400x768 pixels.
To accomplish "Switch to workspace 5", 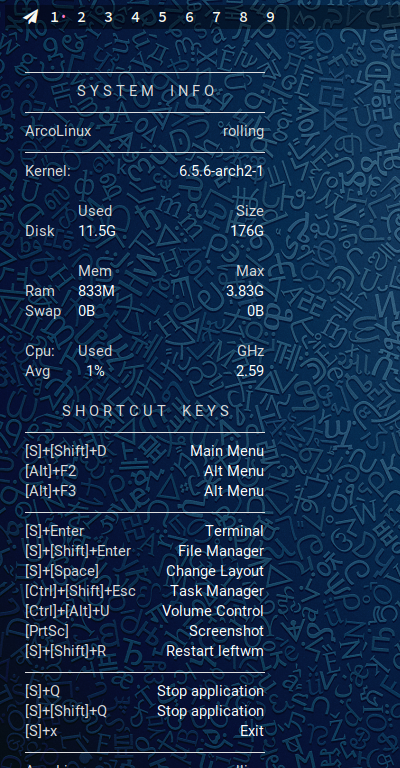I will point(162,18).
